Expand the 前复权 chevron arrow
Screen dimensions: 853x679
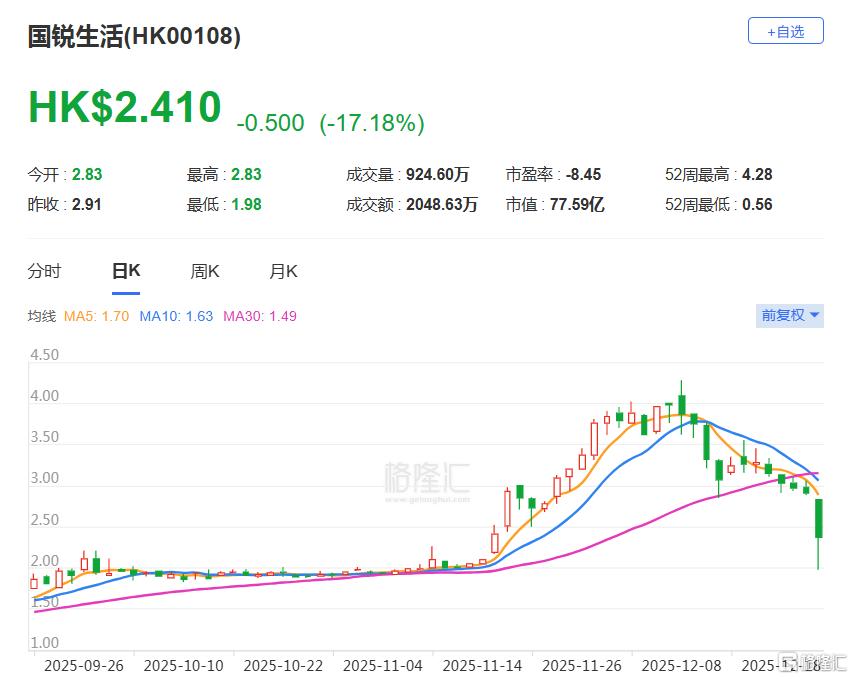tap(816, 315)
